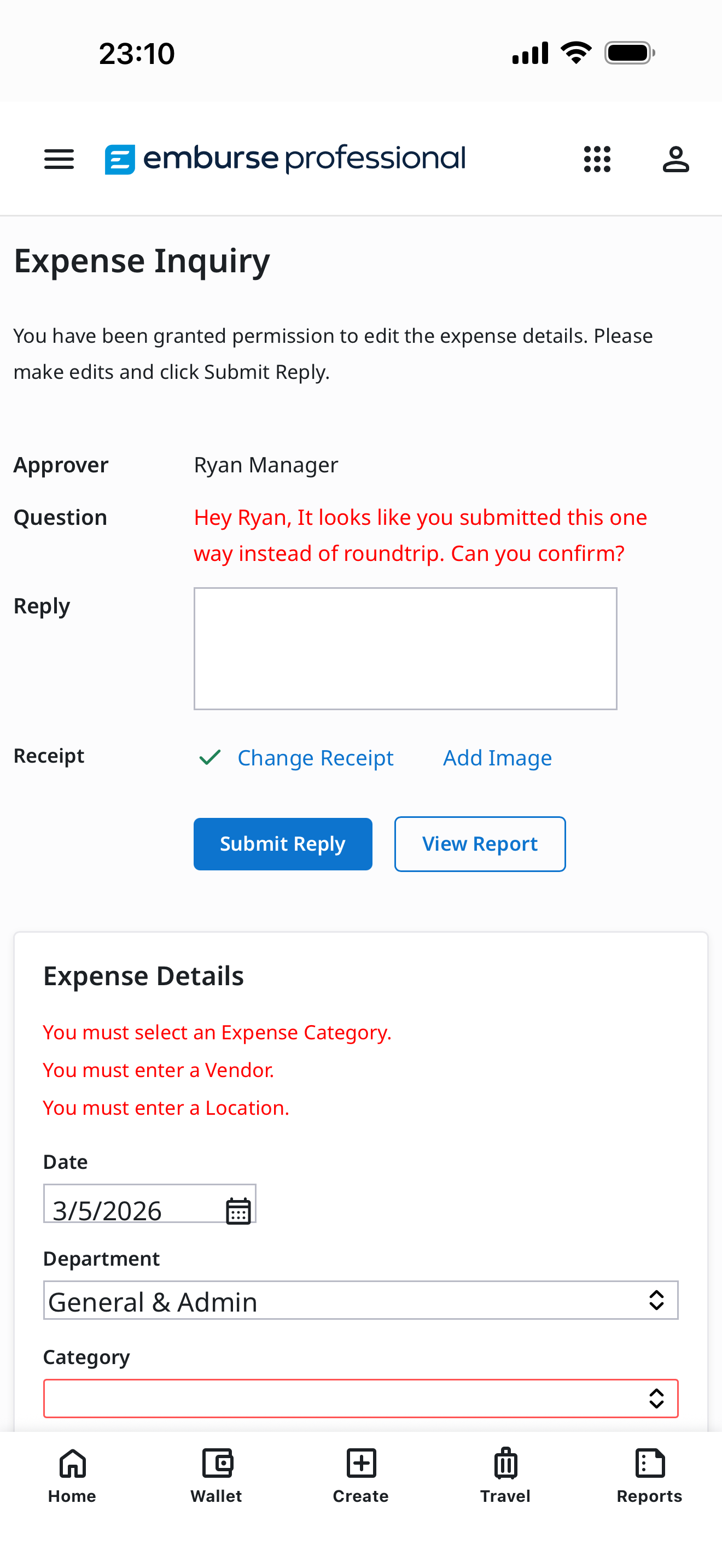Open the Category dropdown
The image size is (722, 1568).
(x=360, y=1397)
